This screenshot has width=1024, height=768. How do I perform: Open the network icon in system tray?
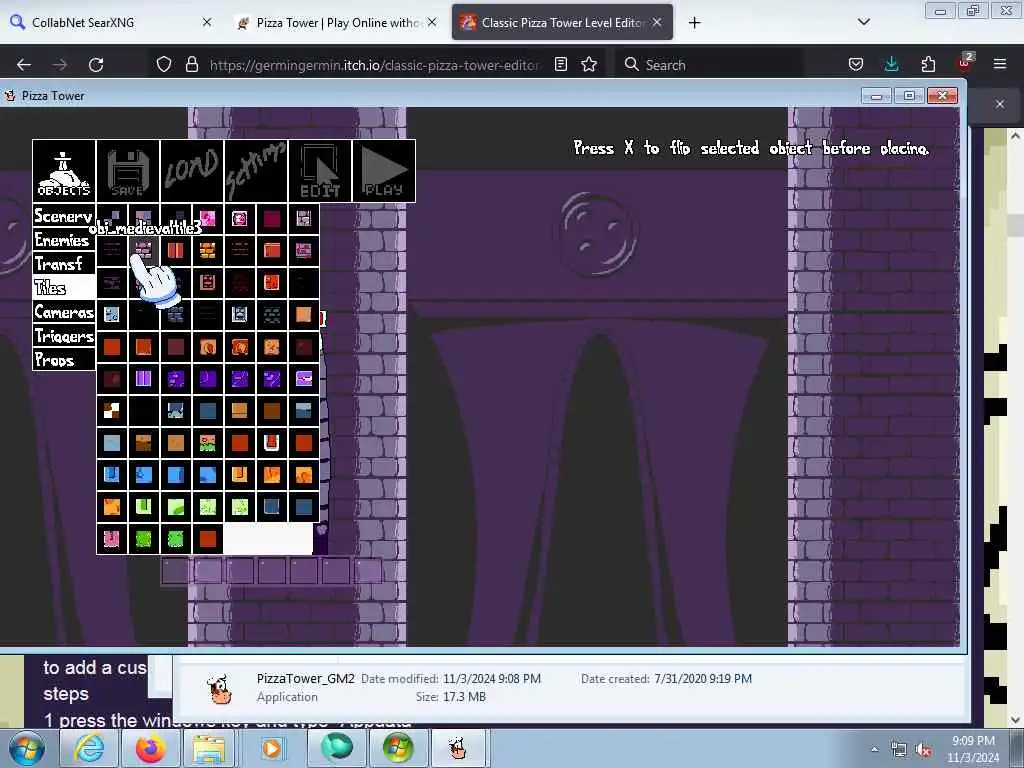[x=899, y=750]
